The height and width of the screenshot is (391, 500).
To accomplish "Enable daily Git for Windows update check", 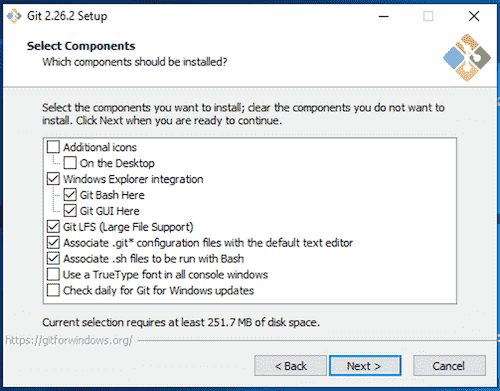I will [53, 290].
